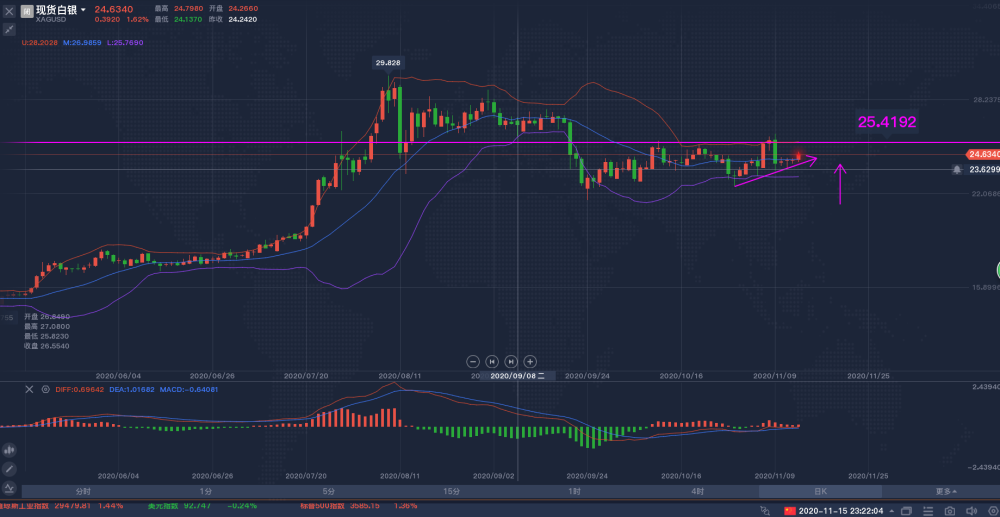Toggle the sound speaker icon
Image resolution: width=1000 pixels, height=517 pixels.
[970, 511]
